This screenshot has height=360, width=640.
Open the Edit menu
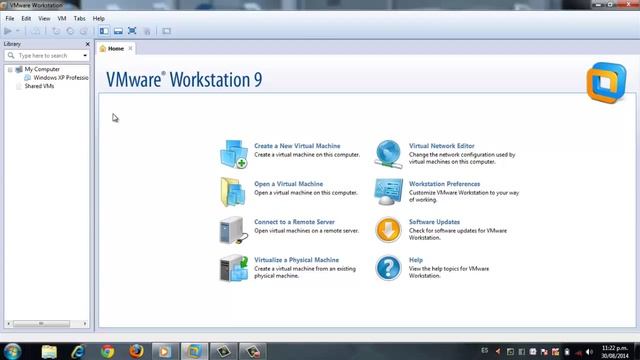coord(26,18)
